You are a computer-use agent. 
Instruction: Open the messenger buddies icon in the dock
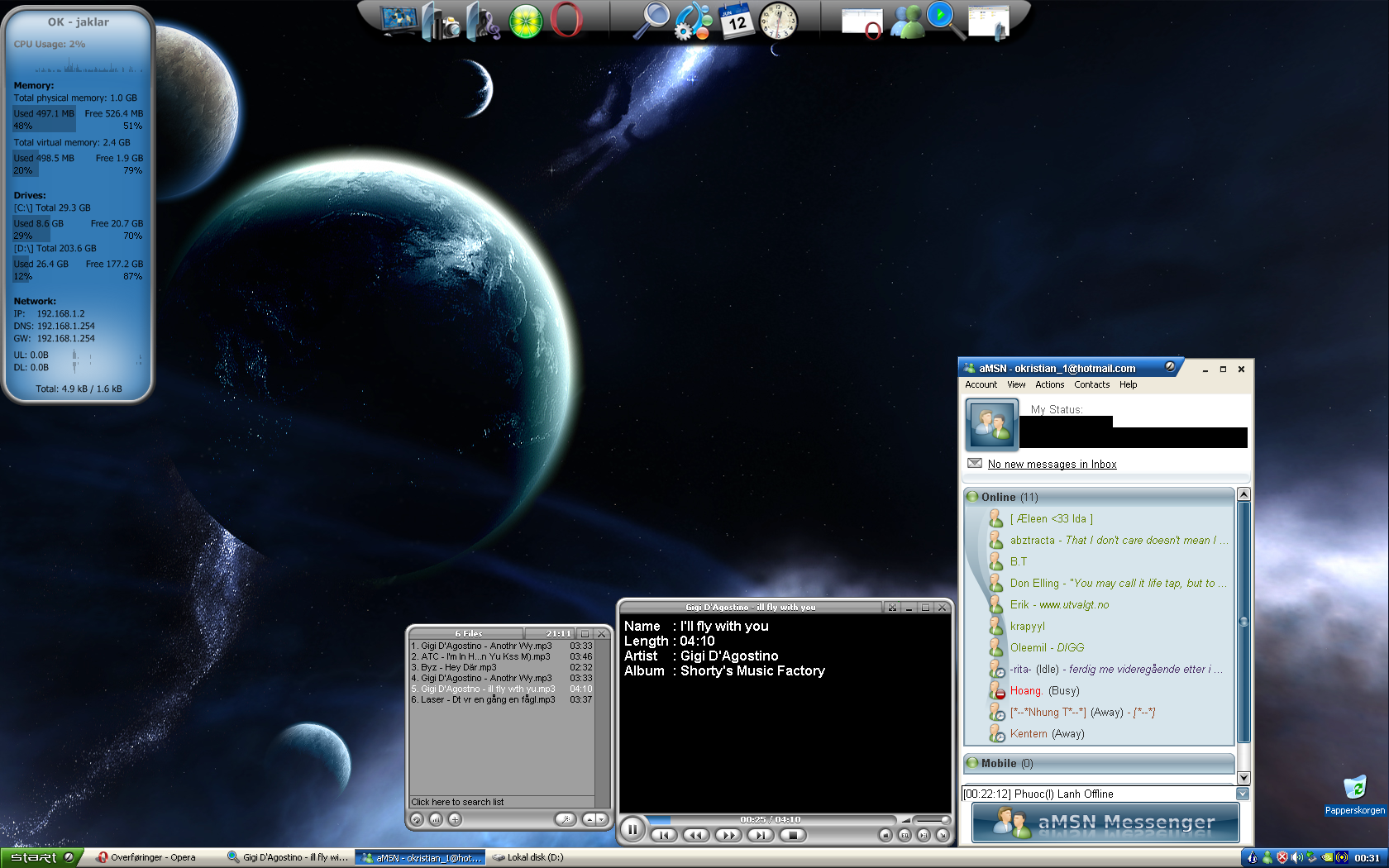click(x=907, y=22)
